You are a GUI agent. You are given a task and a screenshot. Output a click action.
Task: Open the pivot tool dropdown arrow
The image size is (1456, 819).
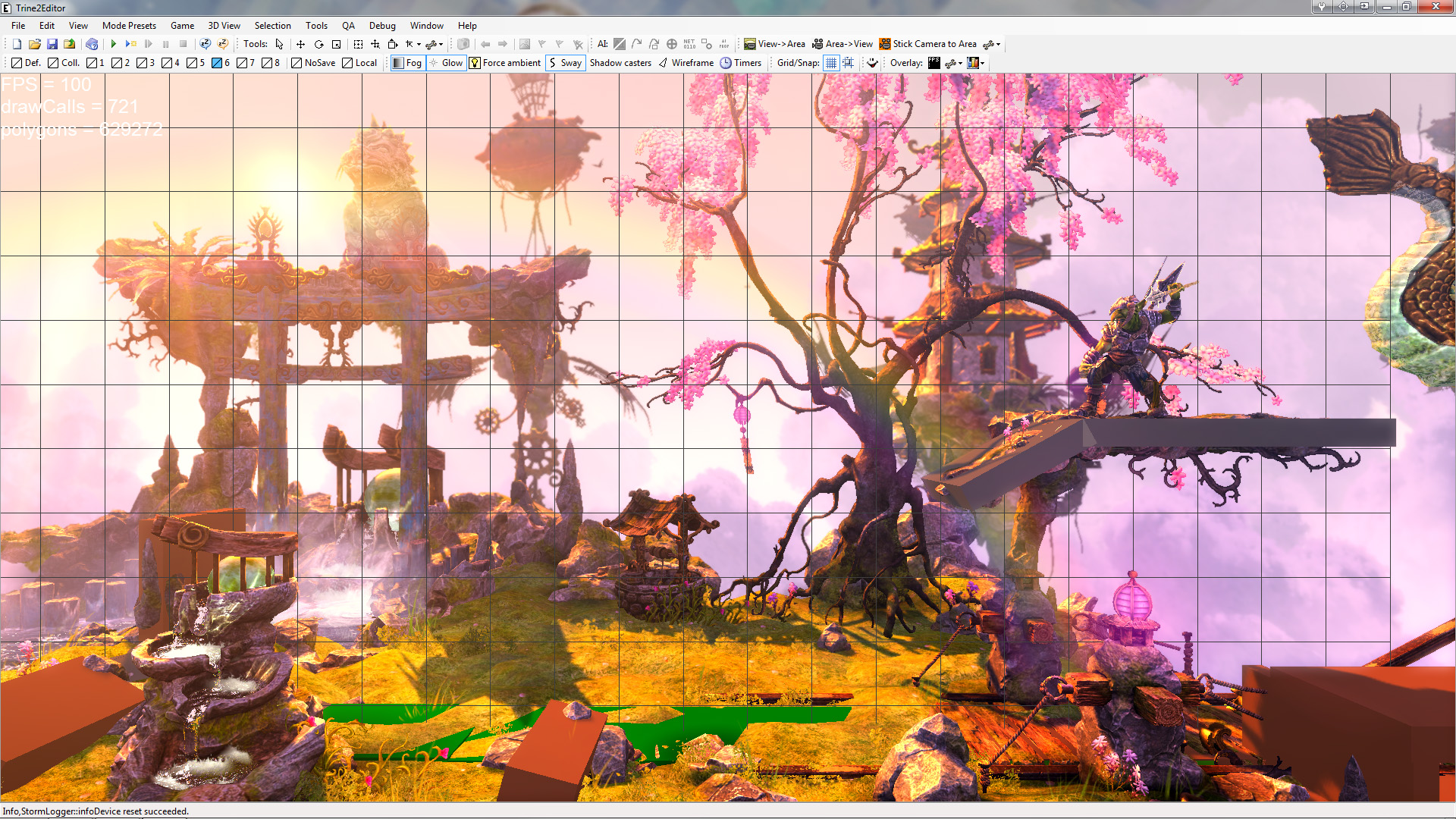pos(419,44)
